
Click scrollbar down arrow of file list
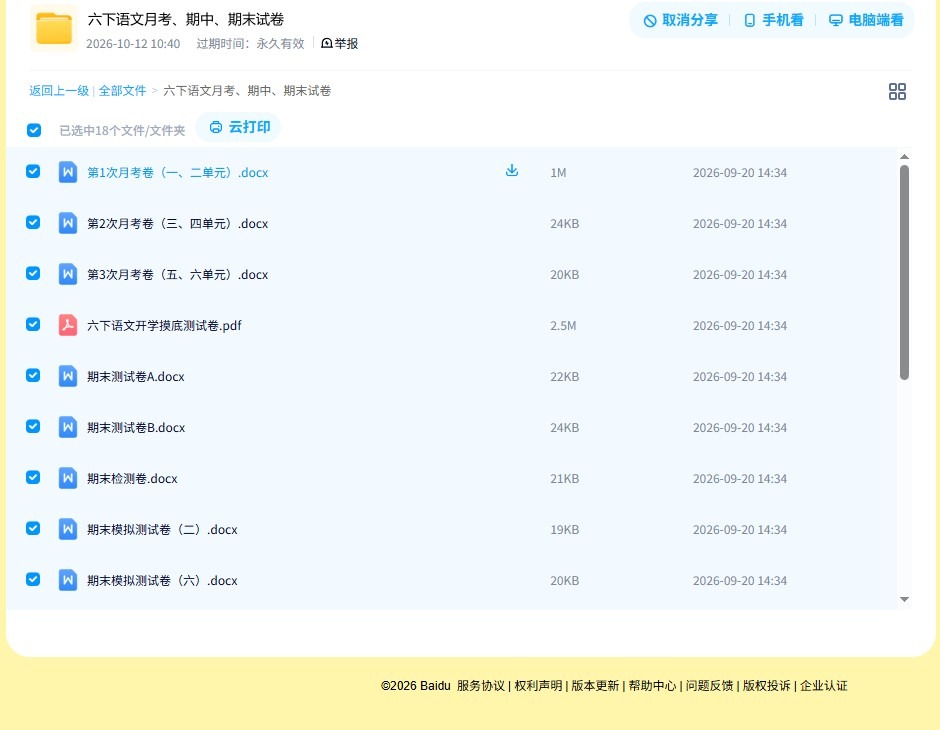[x=905, y=599]
